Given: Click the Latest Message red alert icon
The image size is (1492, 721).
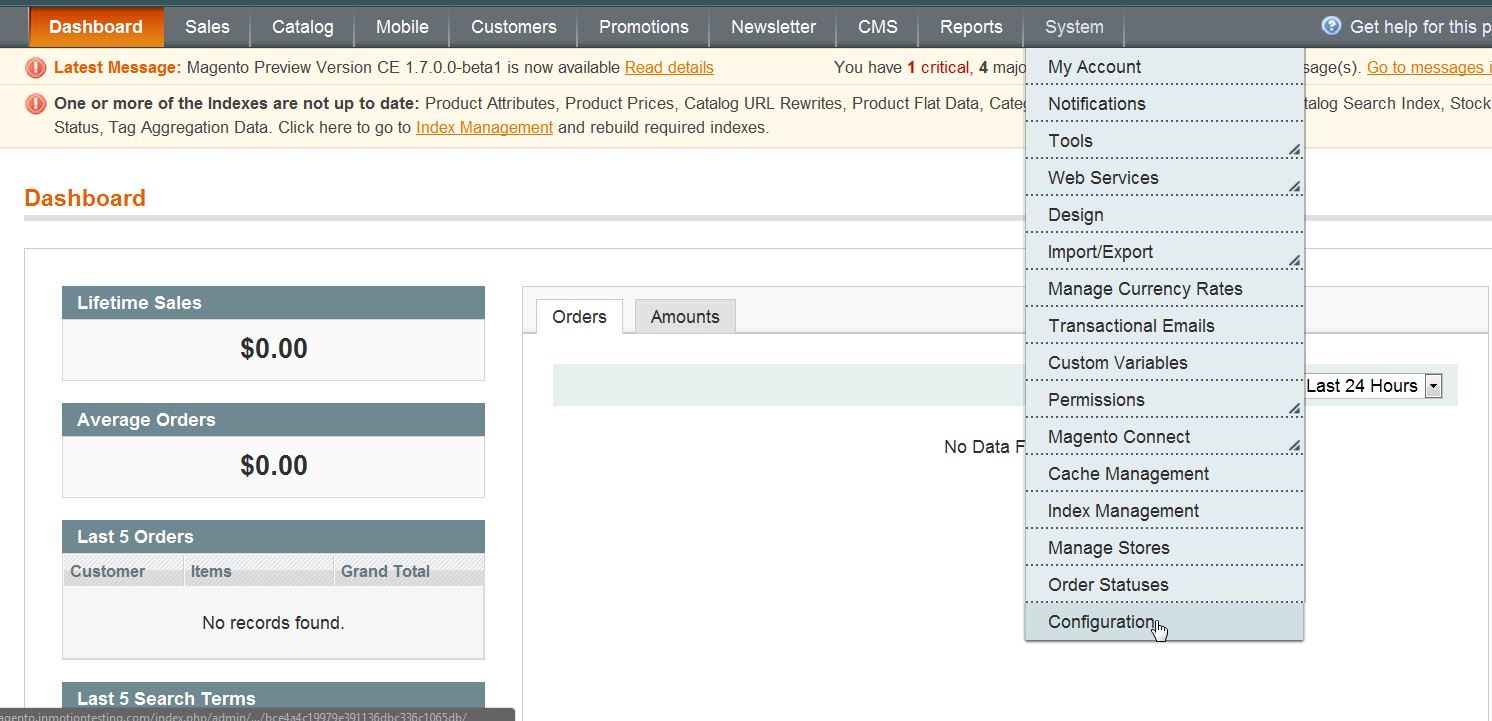Looking at the screenshot, I should [x=36, y=68].
